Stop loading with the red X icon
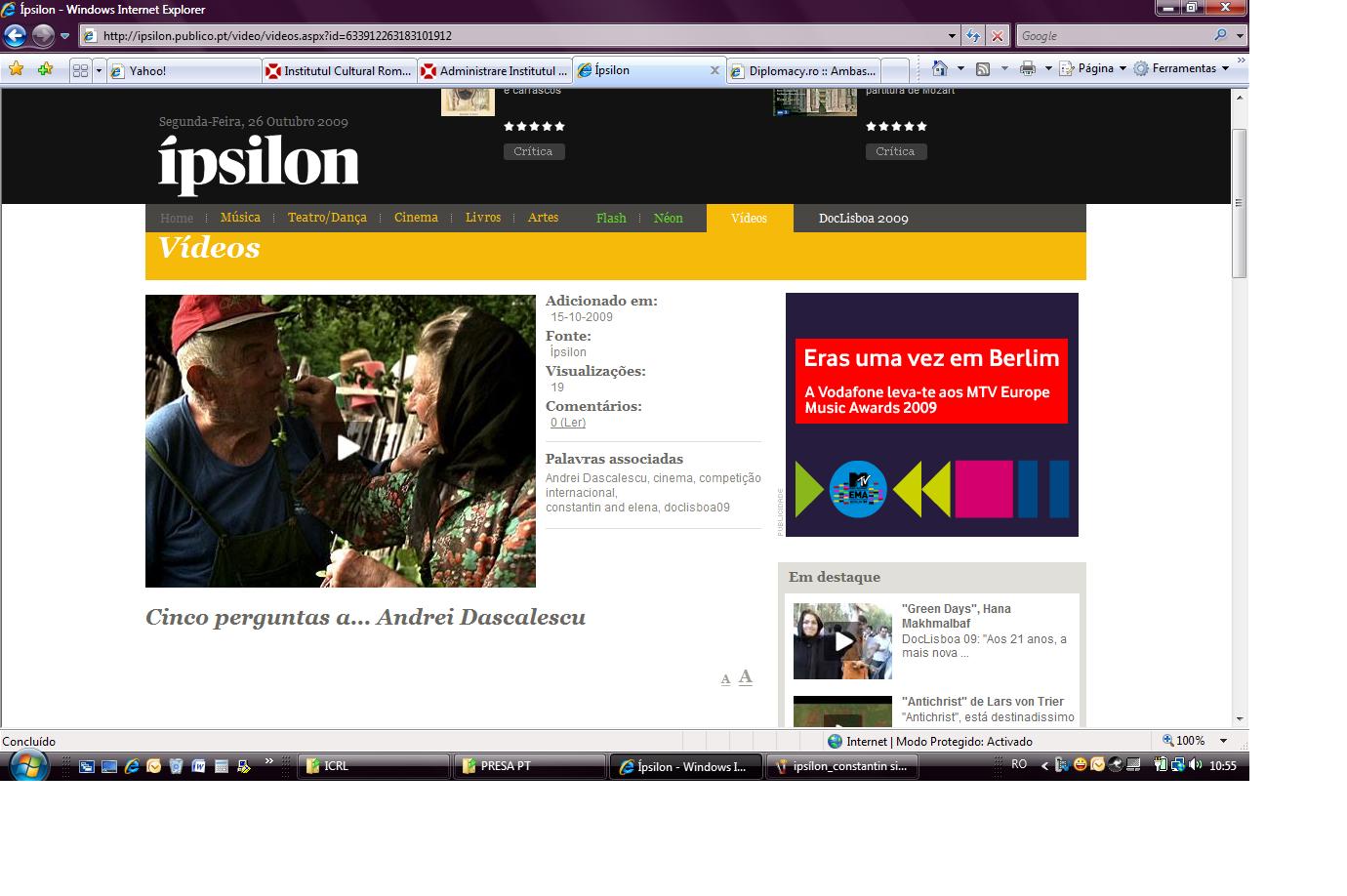 click(997, 36)
